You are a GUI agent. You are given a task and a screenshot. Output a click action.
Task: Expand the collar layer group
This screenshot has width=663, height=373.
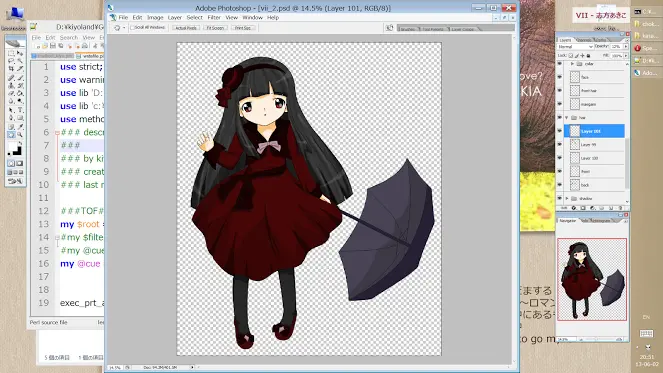(x=572, y=64)
